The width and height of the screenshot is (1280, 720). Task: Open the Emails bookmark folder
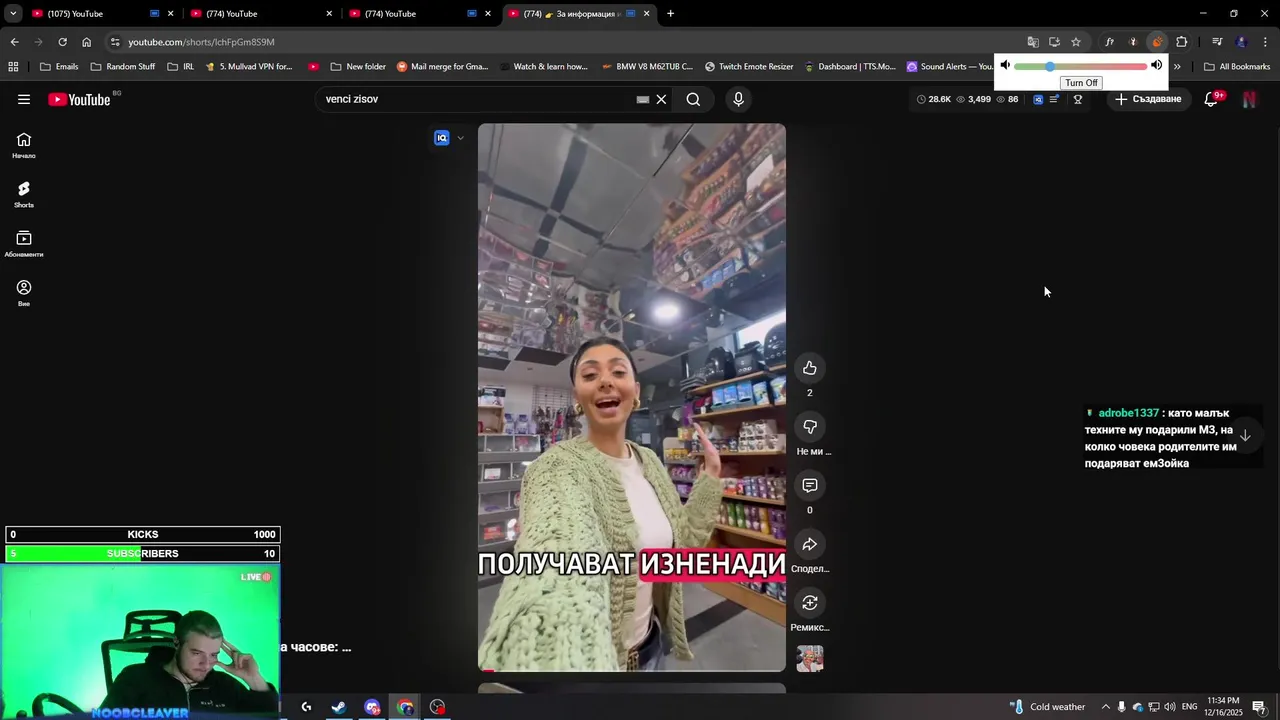coord(59,67)
